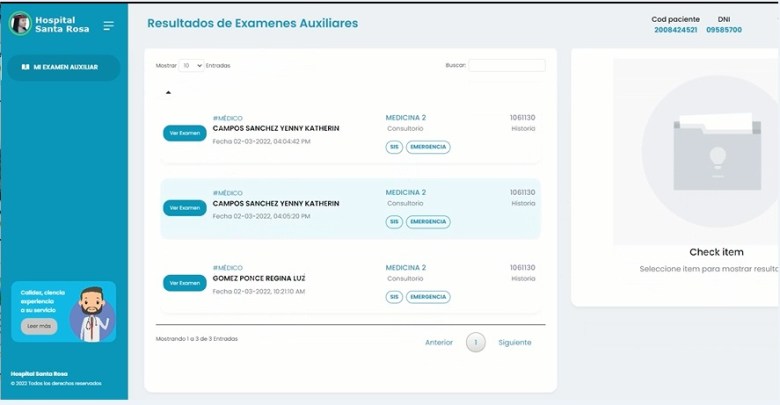This screenshot has height=405, width=780.
Task: Click the doctor illustration in the sidebar banner
Action: click(x=92, y=313)
